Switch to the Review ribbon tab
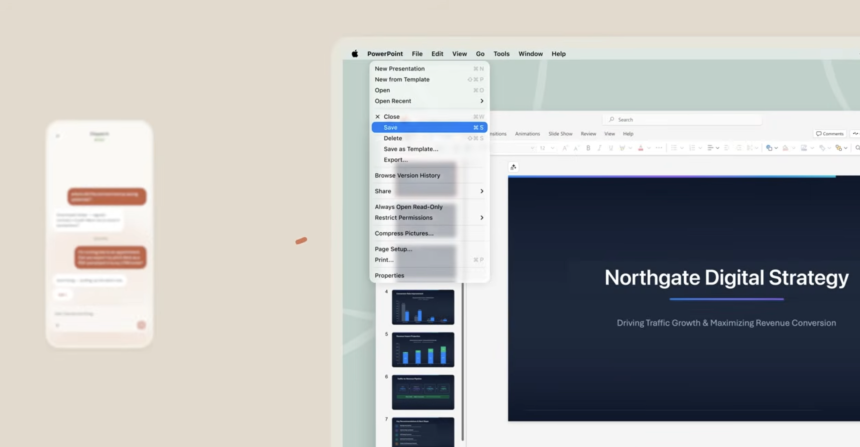The width and height of the screenshot is (860, 447). coord(589,134)
